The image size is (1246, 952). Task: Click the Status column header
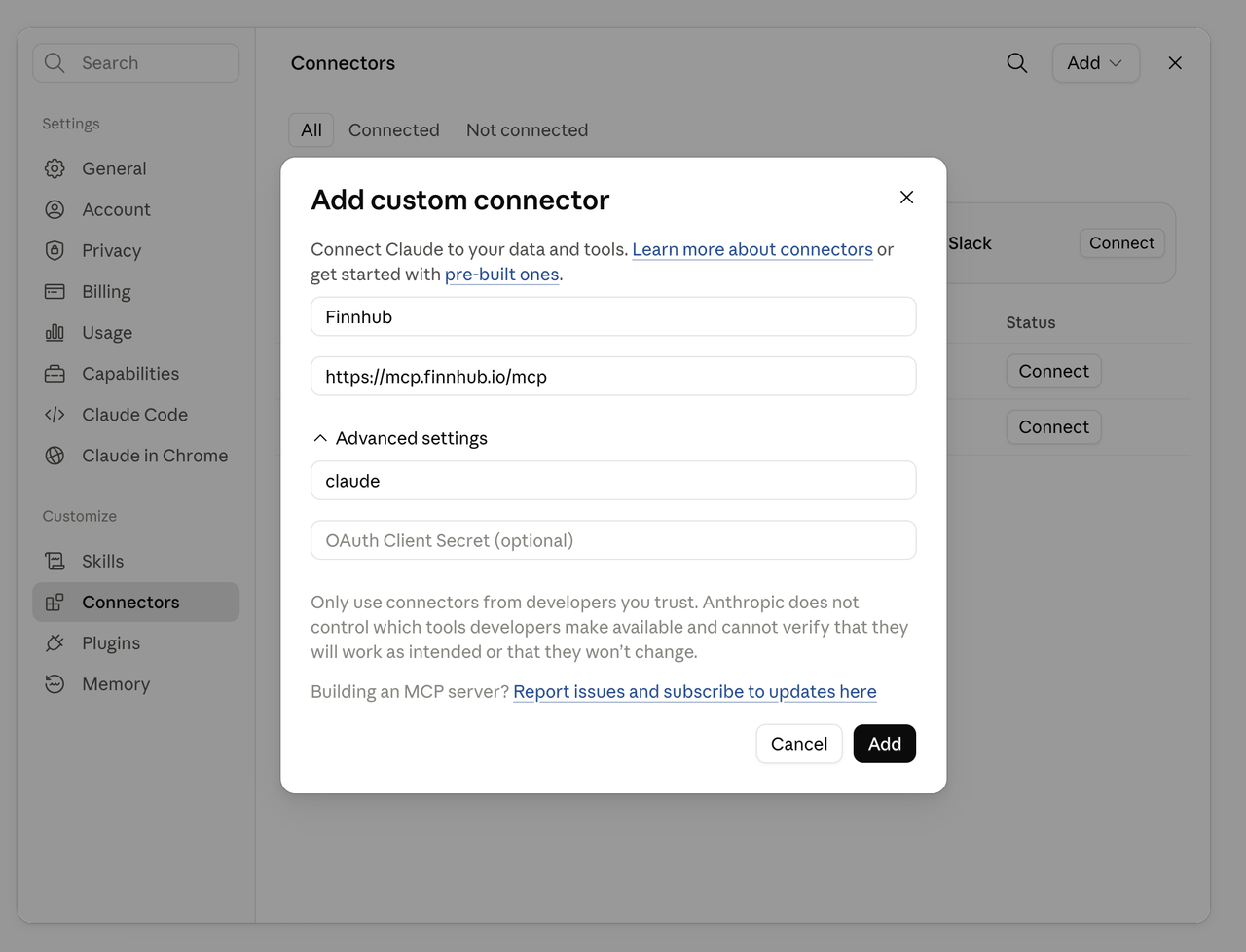pyautogui.click(x=1031, y=322)
